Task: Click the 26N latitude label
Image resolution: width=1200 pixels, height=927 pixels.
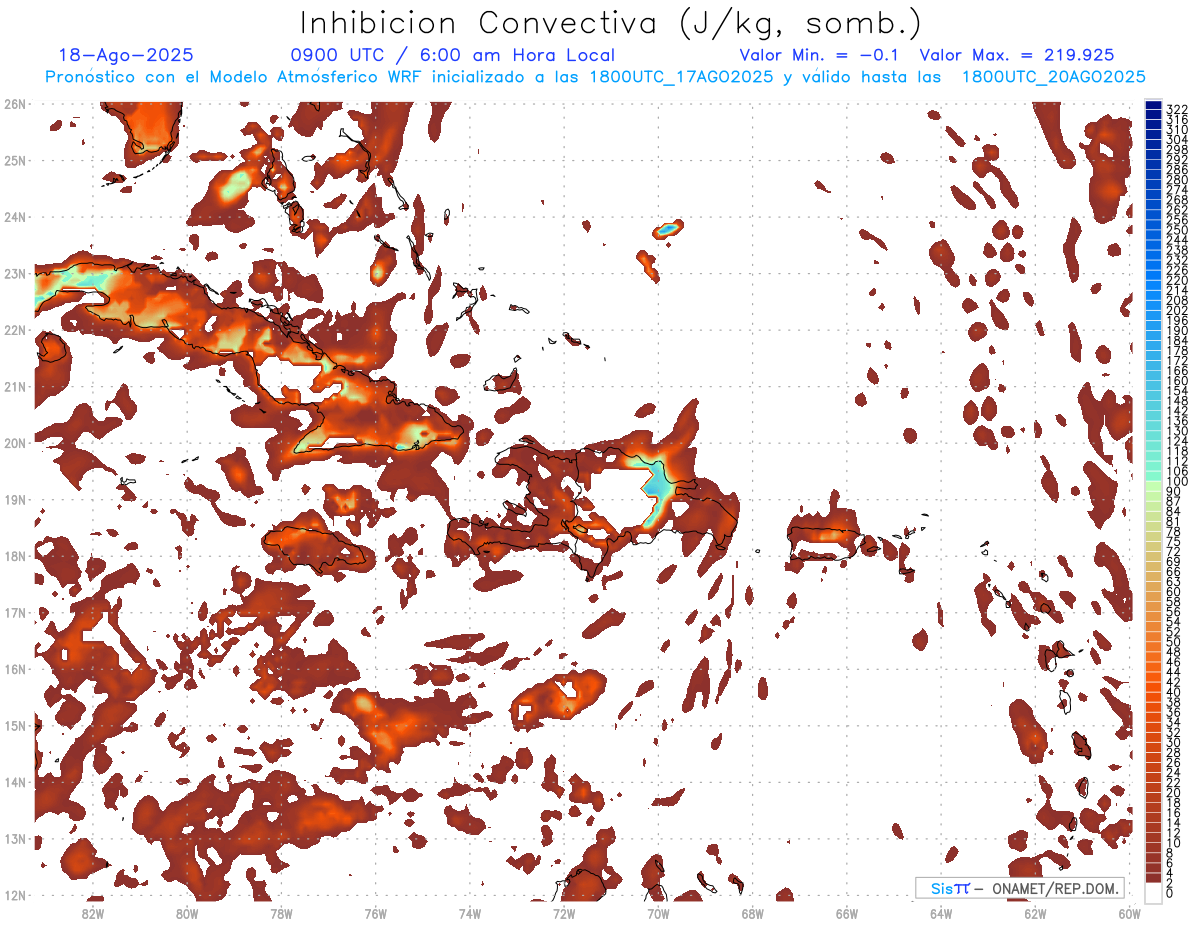Action: pyautogui.click(x=15, y=104)
